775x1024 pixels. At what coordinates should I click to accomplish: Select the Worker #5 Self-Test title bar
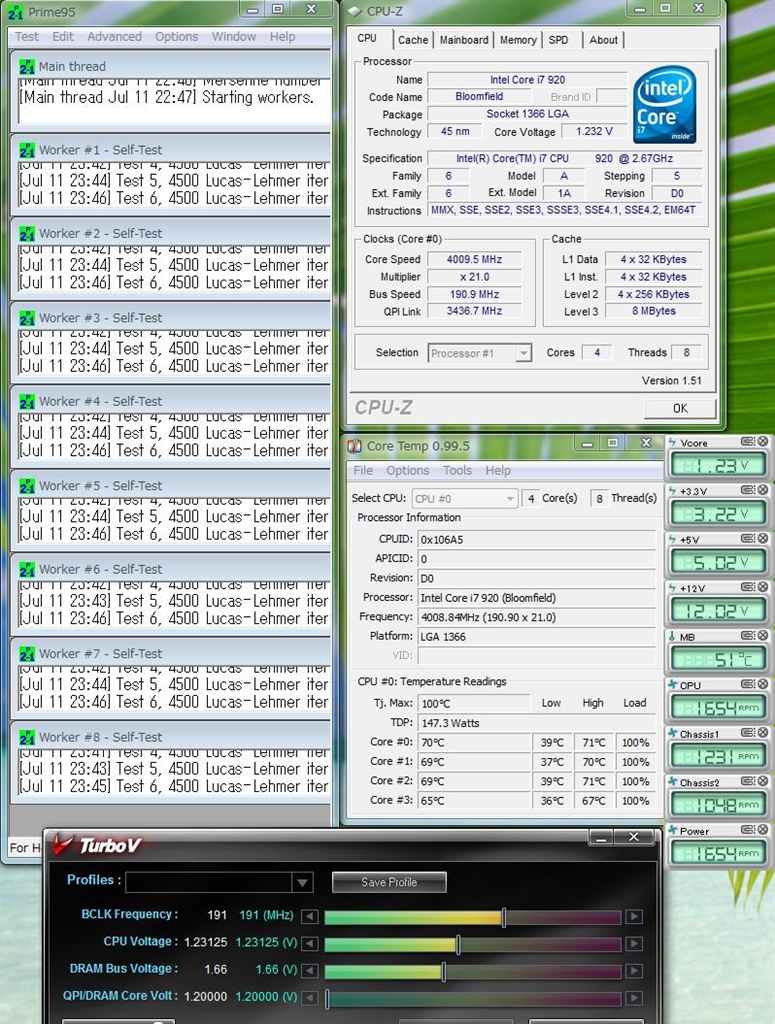point(170,486)
